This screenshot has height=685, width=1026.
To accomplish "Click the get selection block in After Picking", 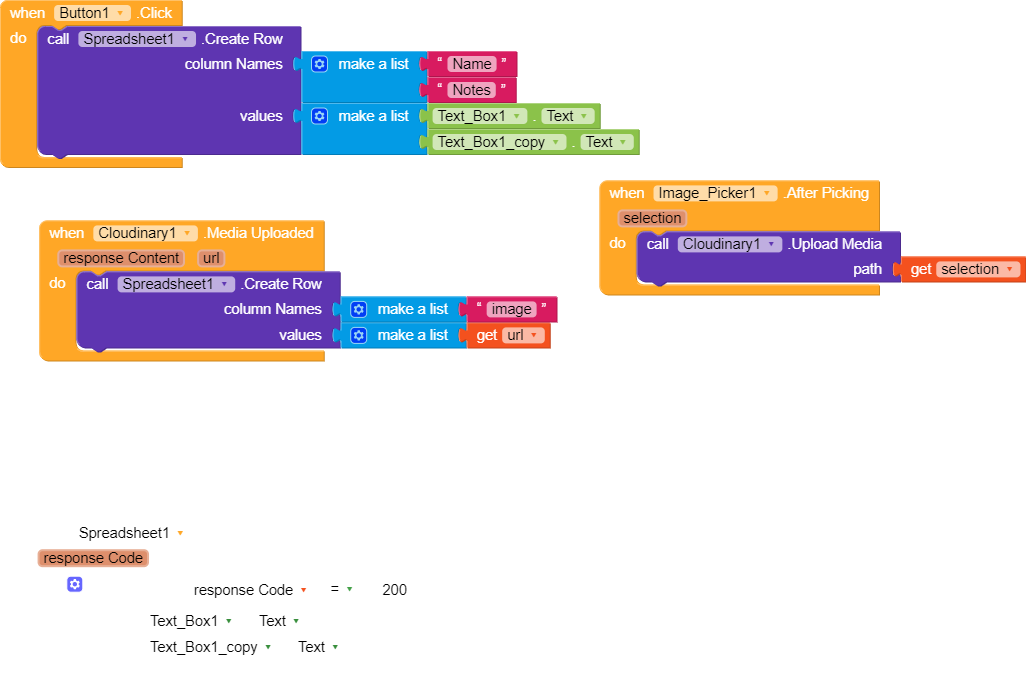I will pos(960,268).
